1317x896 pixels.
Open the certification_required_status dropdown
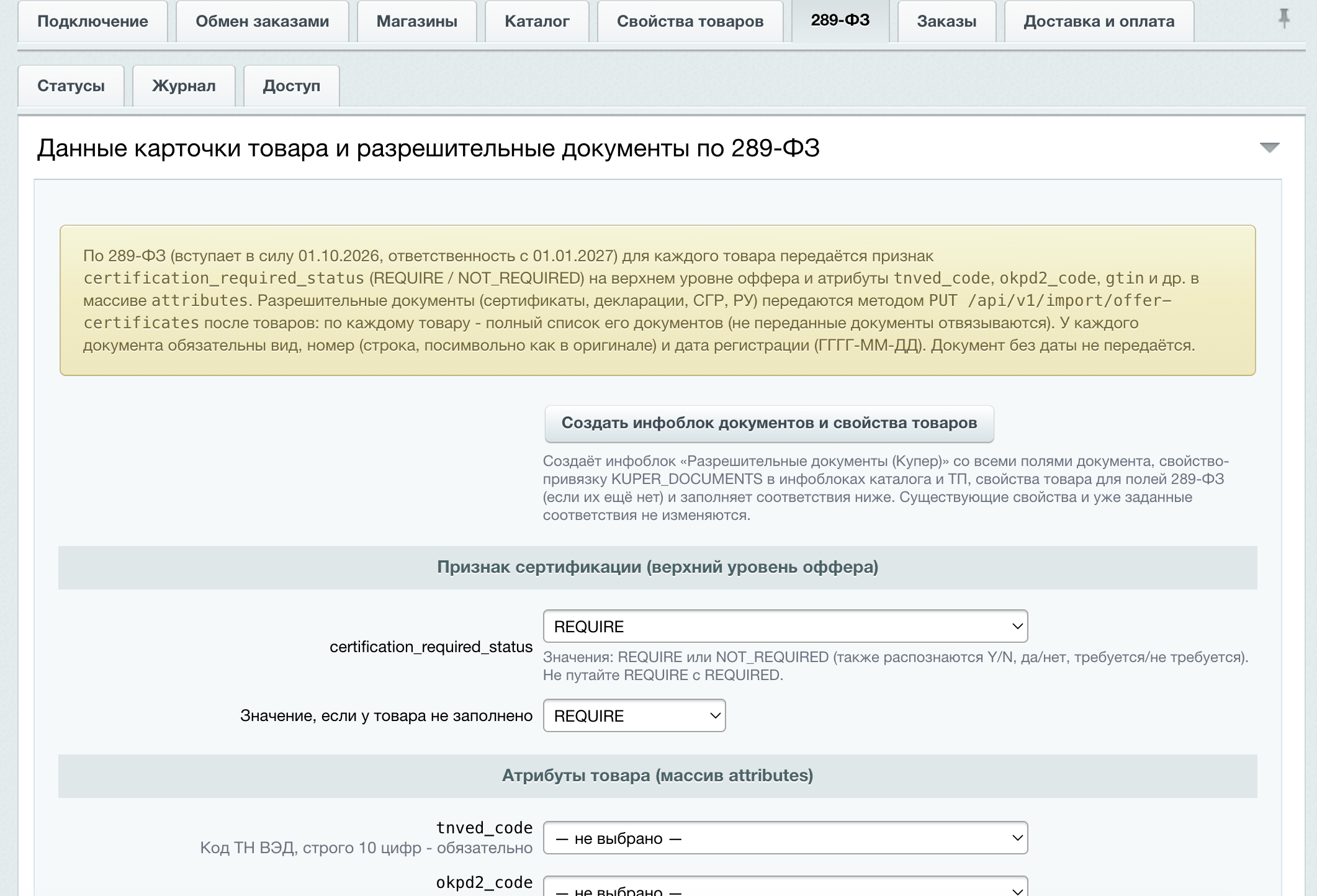(785, 626)
